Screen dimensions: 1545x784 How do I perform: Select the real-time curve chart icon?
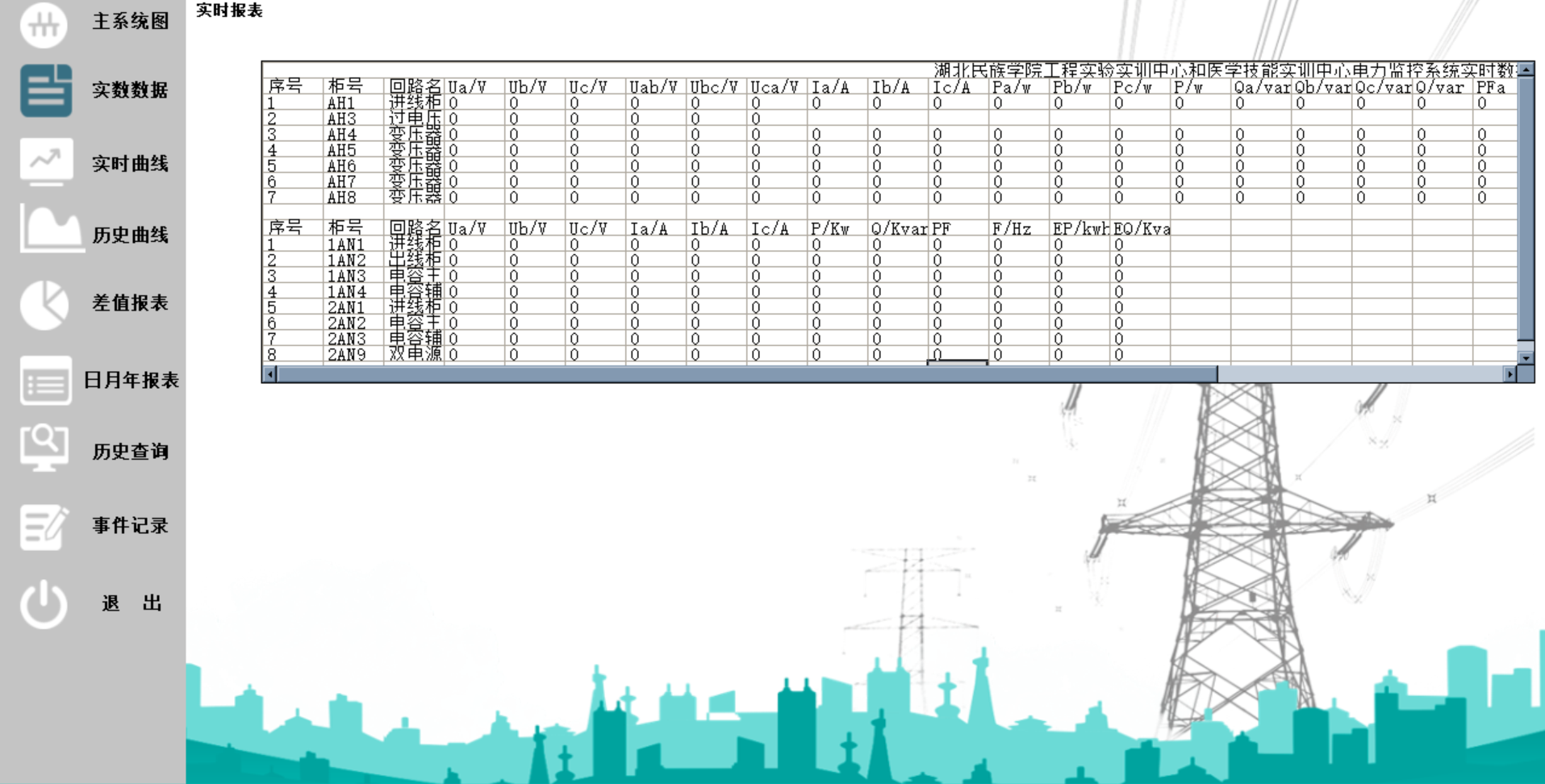coord(46,161)
